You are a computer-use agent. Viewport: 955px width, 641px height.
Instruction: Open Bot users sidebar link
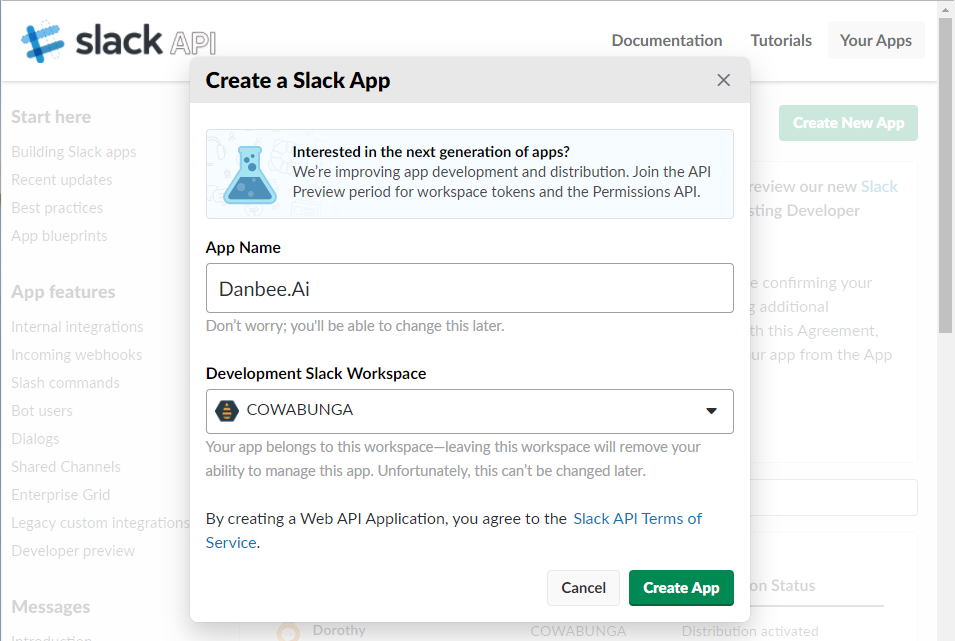(42, 411)
